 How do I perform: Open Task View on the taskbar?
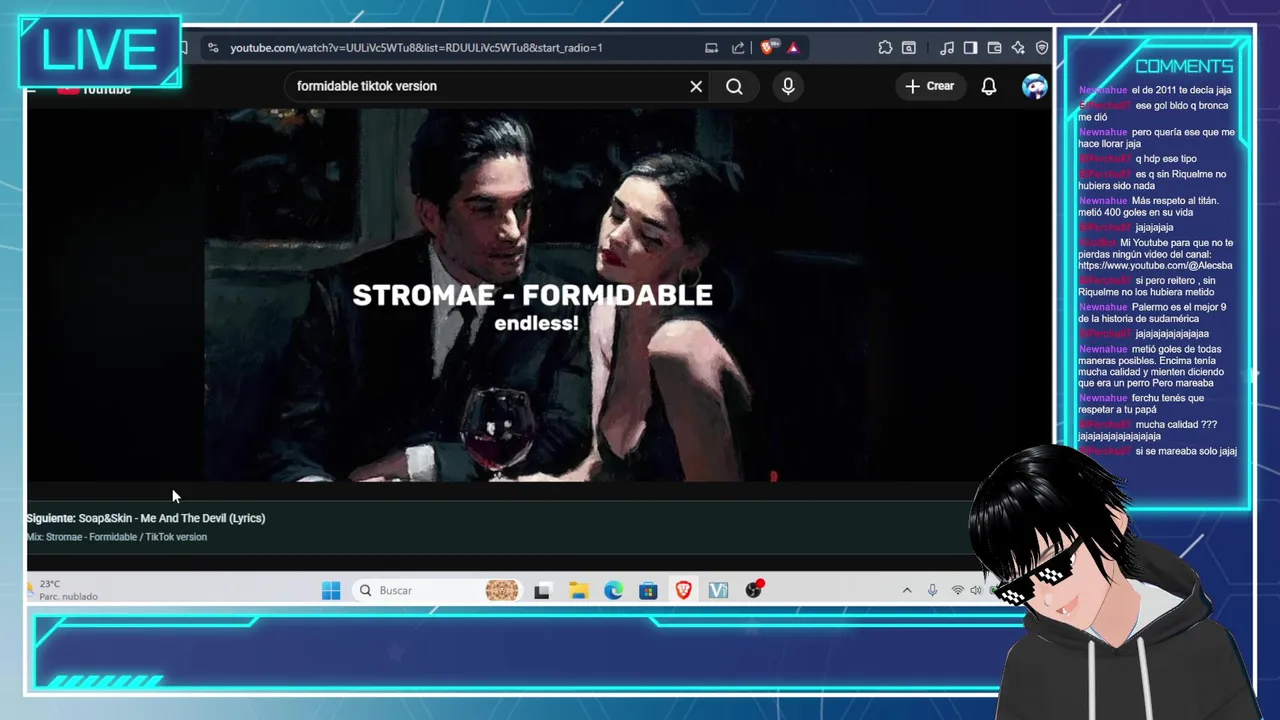[x=542, y=590]
